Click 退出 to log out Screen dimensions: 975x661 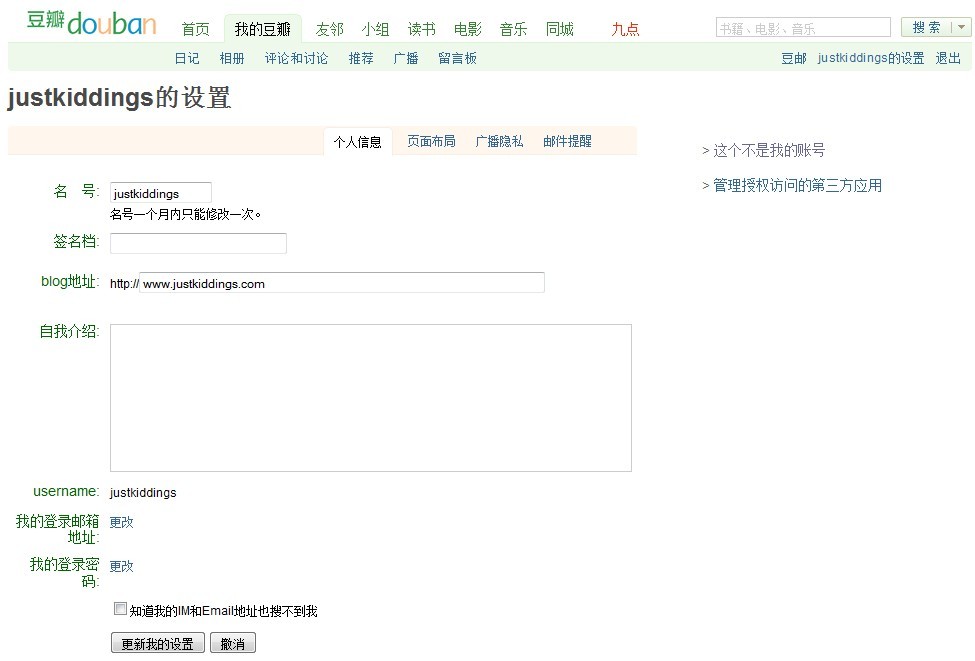click(x=948, y=59)
